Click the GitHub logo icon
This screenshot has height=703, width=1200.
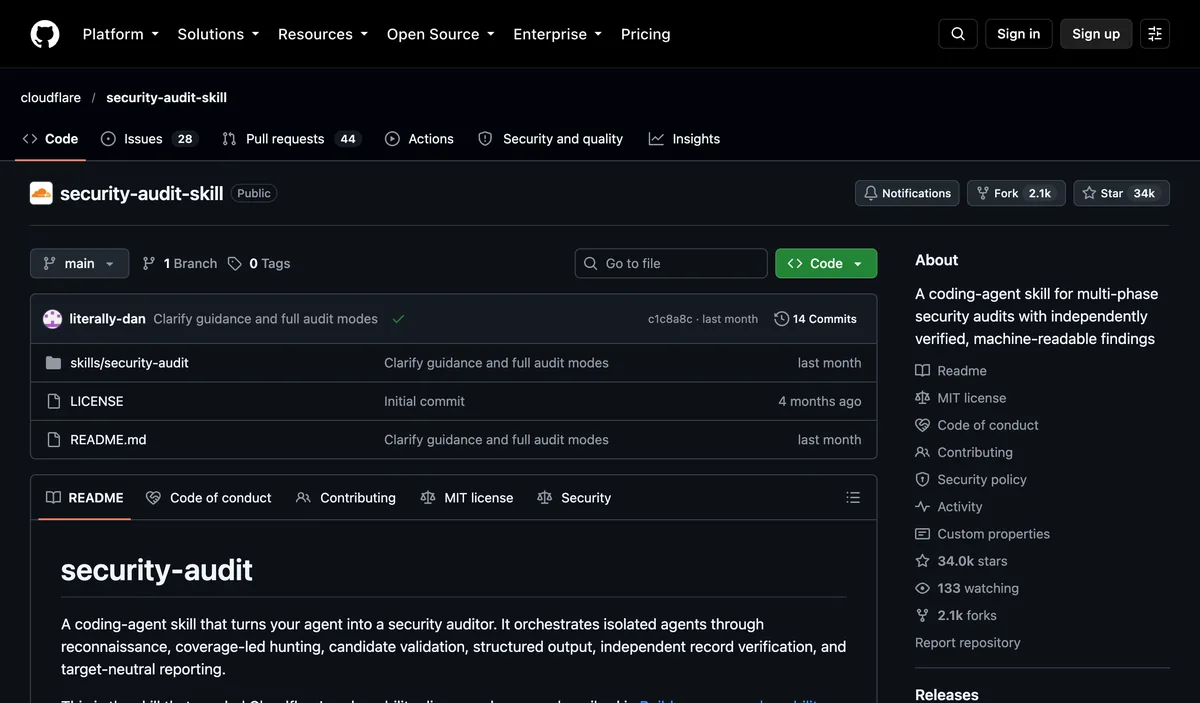coord(45,34)
